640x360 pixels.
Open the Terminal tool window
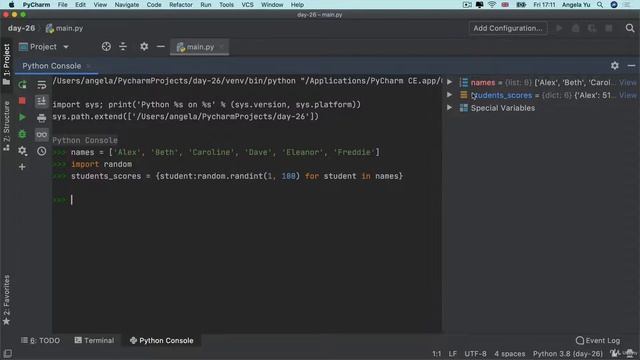pyautogui.click(x=94, y=340)
